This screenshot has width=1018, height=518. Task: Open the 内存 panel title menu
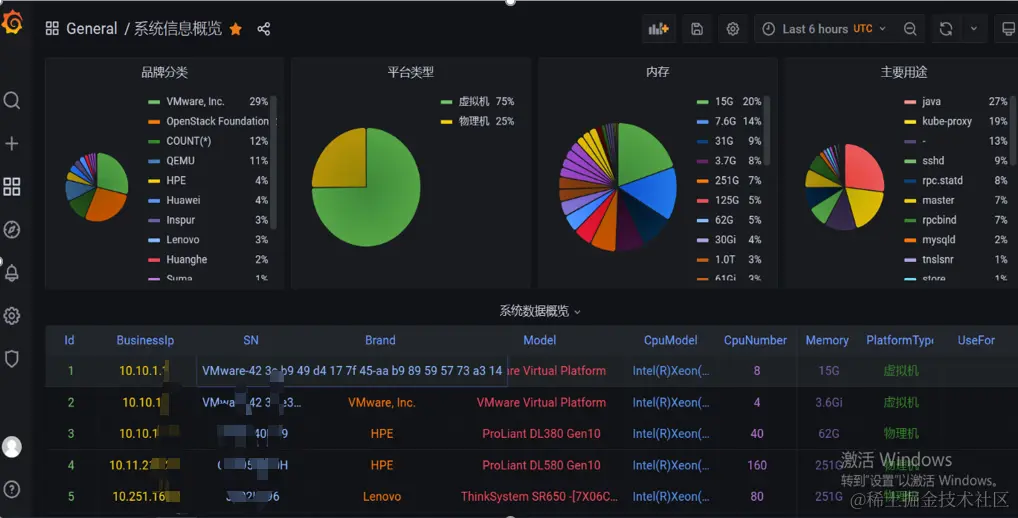pyautogui.click(x=658, y=72)
